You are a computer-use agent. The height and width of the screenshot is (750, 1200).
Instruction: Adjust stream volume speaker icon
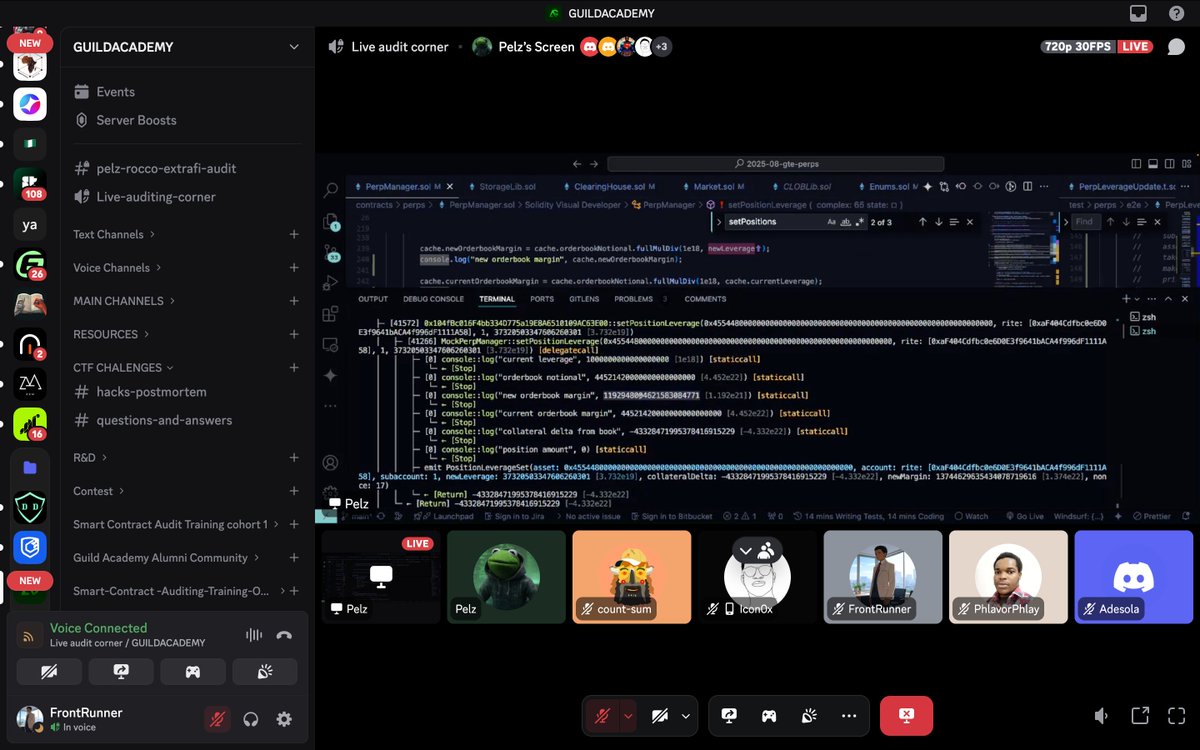1101,716
